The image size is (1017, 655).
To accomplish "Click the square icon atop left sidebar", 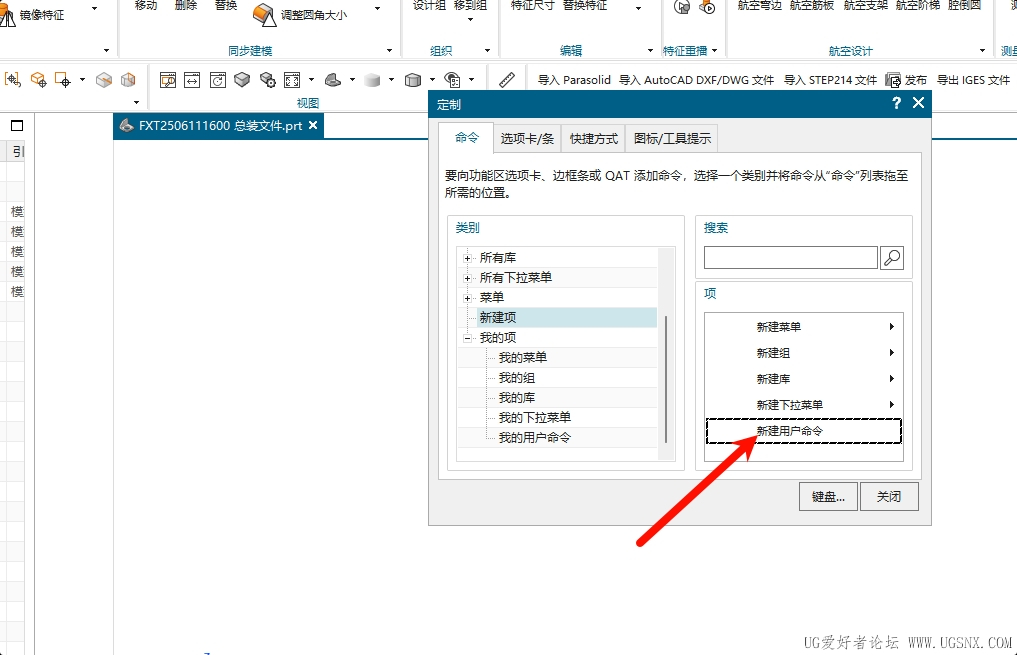I will (17, 126).
